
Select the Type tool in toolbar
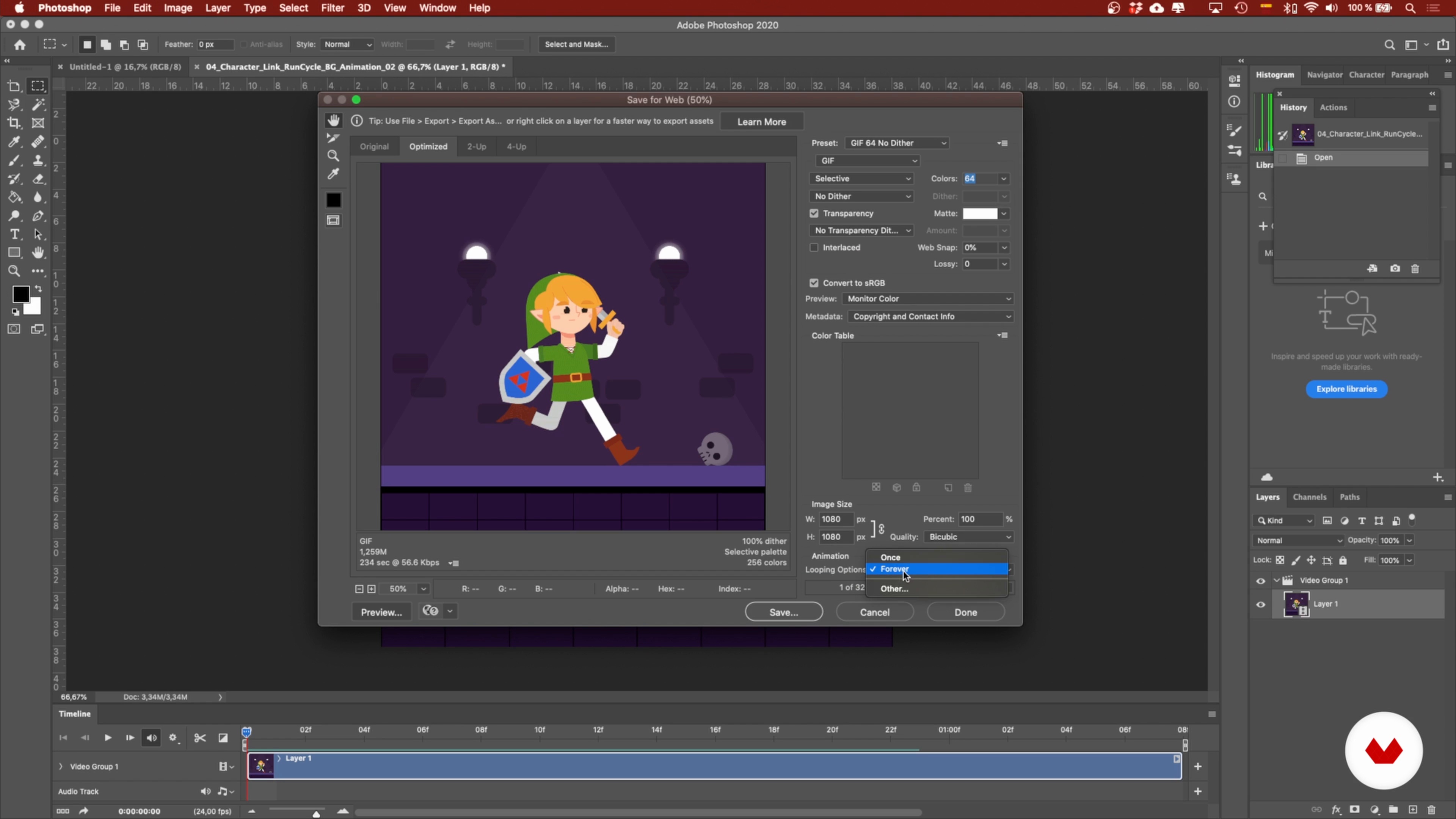[x=14, y=234]
